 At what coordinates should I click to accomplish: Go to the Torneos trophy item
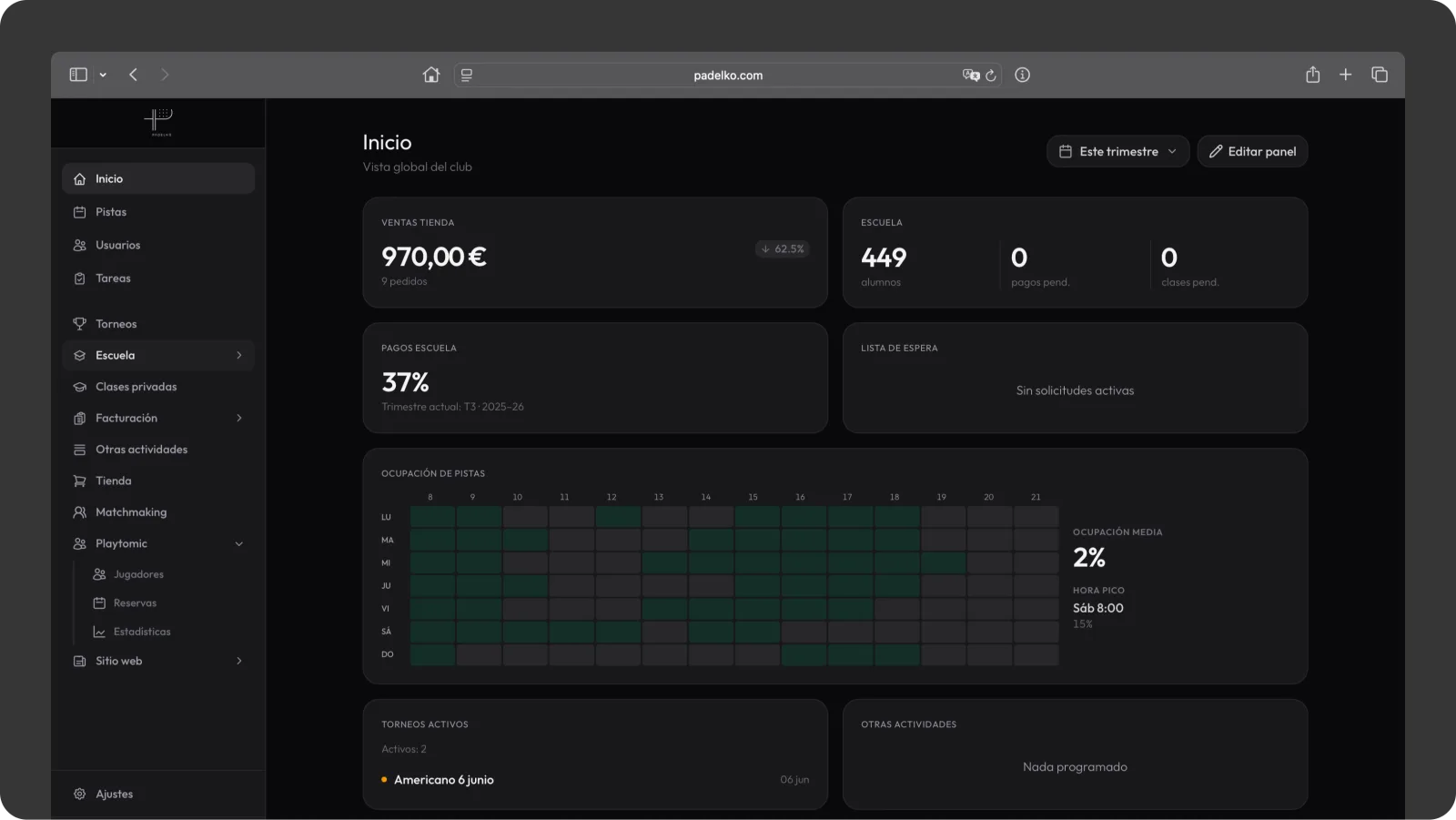click(x=157, y=324)
